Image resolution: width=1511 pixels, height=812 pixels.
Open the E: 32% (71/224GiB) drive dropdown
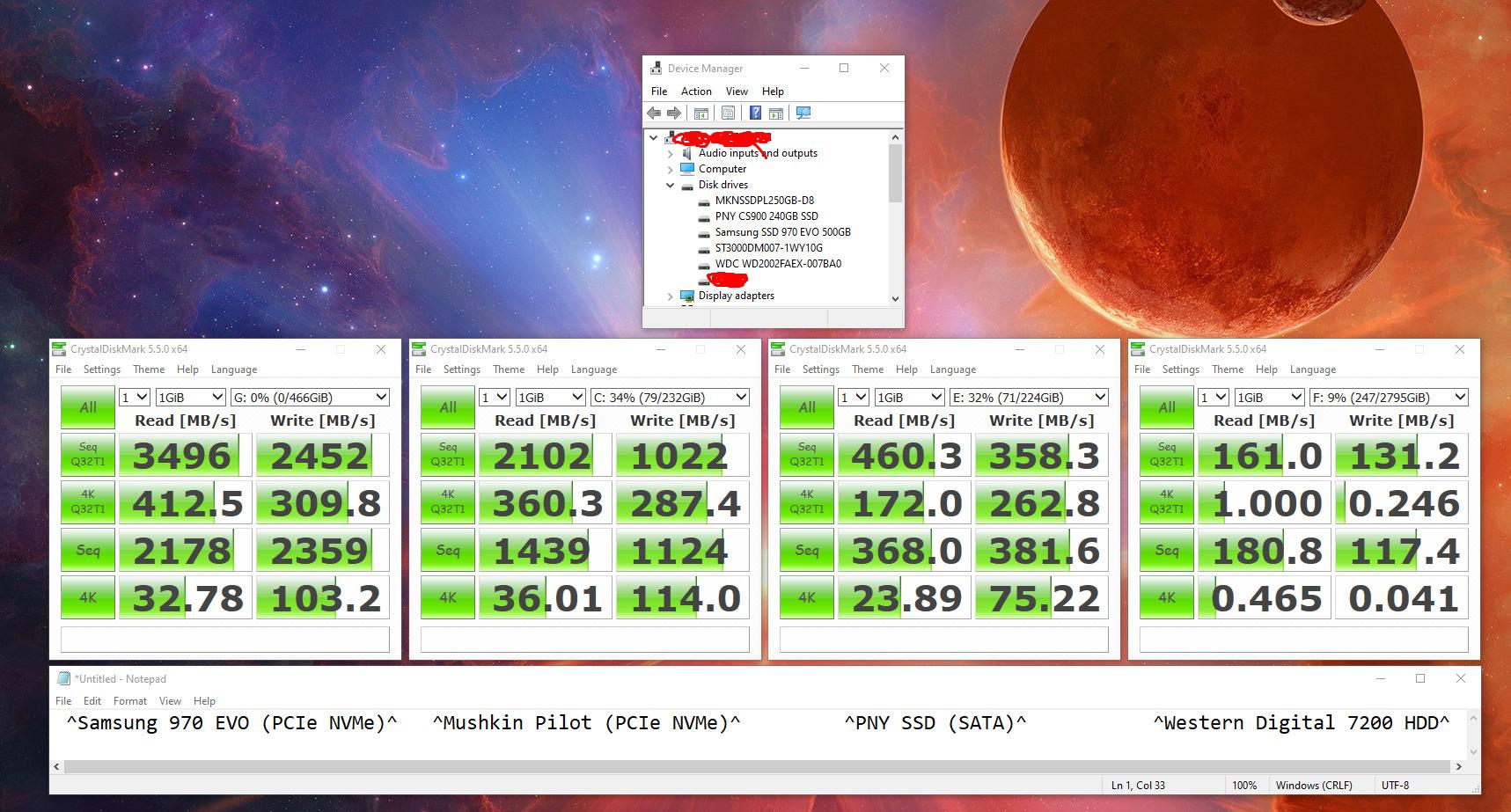pos(1028,397)
